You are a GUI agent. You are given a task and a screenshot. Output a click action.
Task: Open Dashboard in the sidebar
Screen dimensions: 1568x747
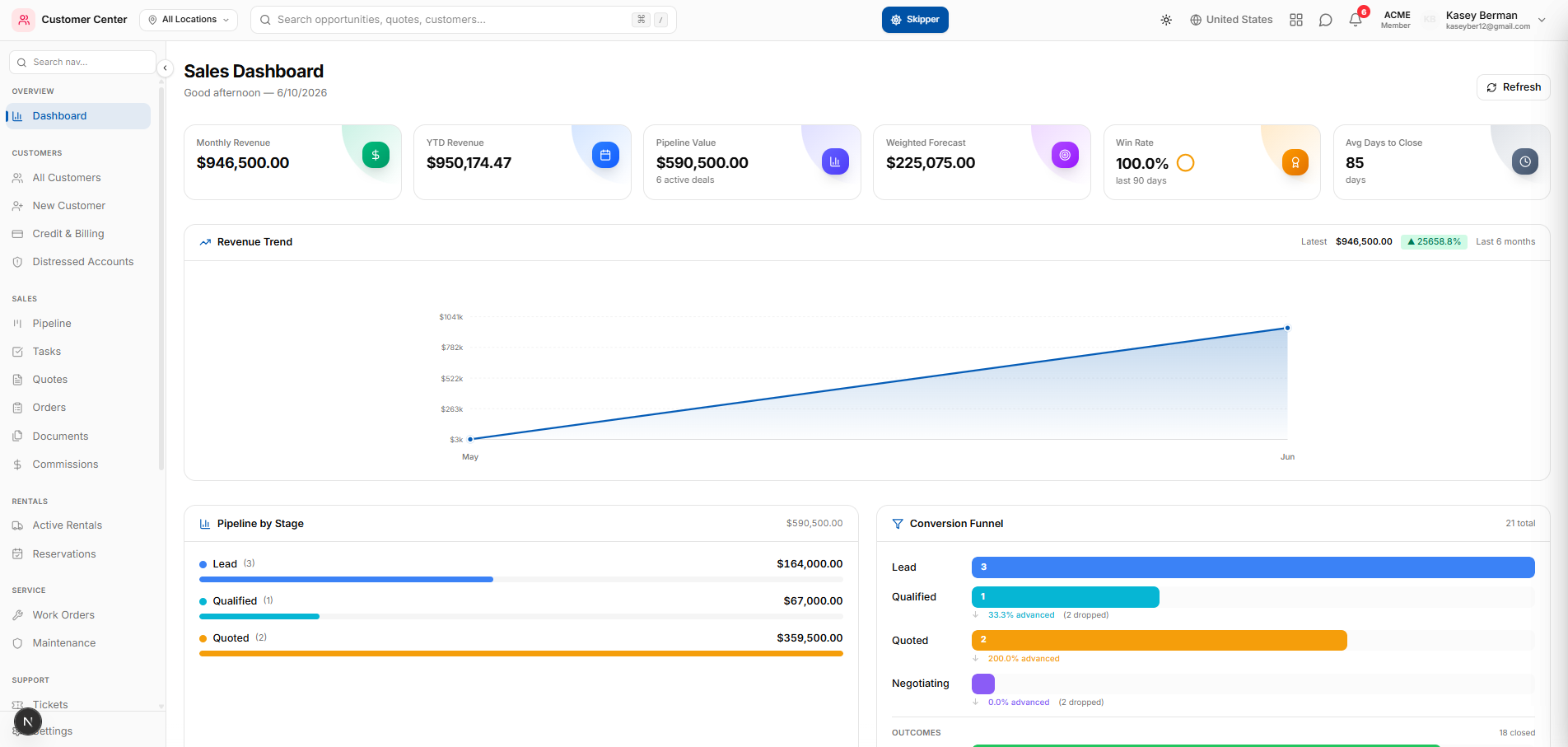[x=78, y=116]
